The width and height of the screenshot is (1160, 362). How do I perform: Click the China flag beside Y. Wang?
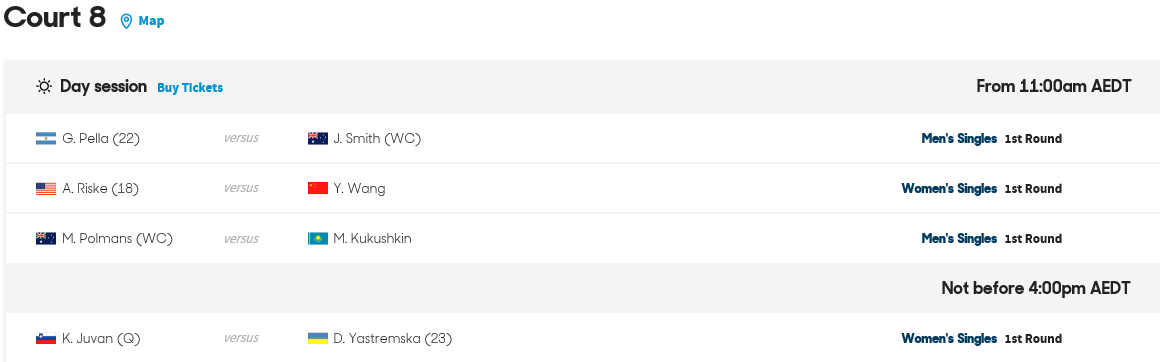(x=318, y=189)
